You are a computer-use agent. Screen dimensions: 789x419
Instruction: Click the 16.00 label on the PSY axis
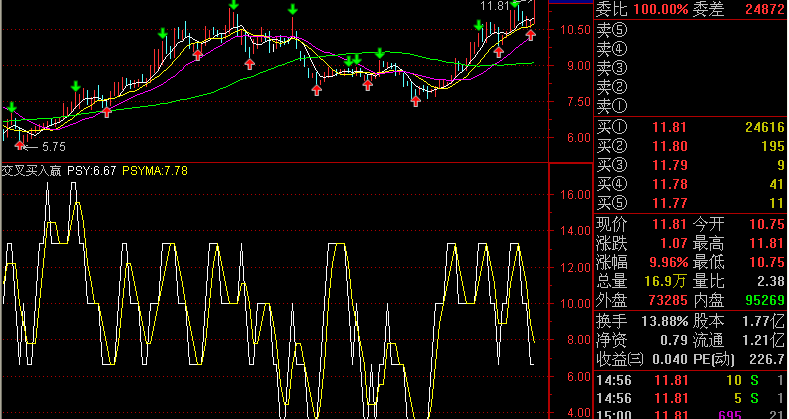(x=576, y=195)
